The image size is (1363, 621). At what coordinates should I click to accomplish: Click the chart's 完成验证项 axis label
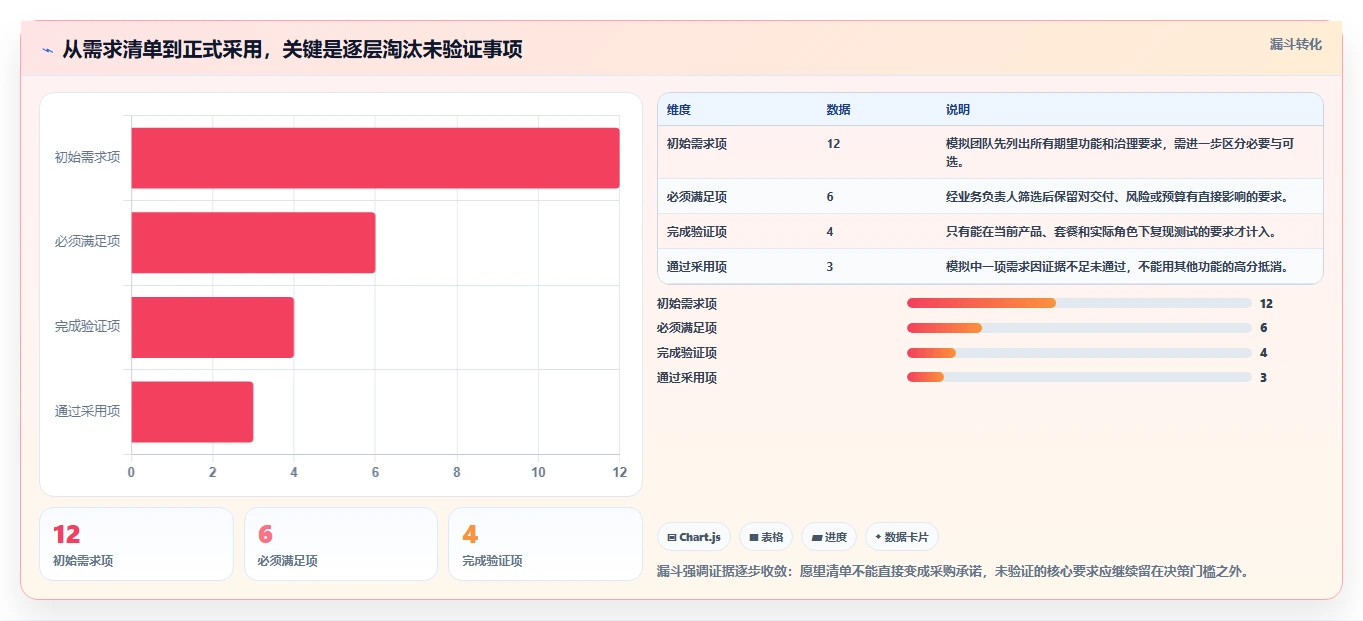87,326
